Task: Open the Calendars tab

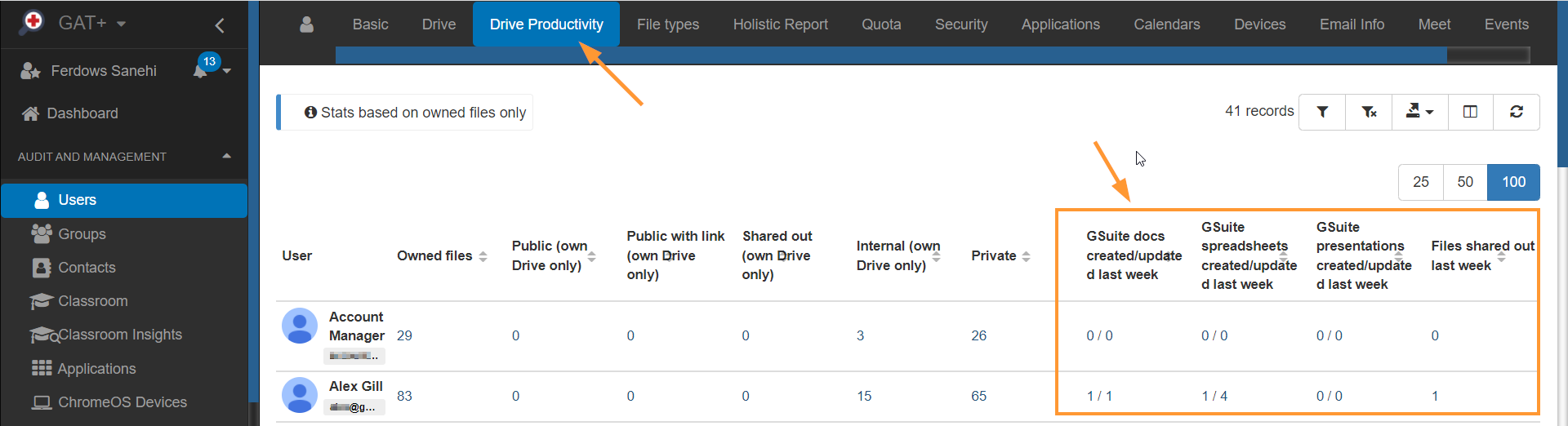Action: pos(1167,24)
